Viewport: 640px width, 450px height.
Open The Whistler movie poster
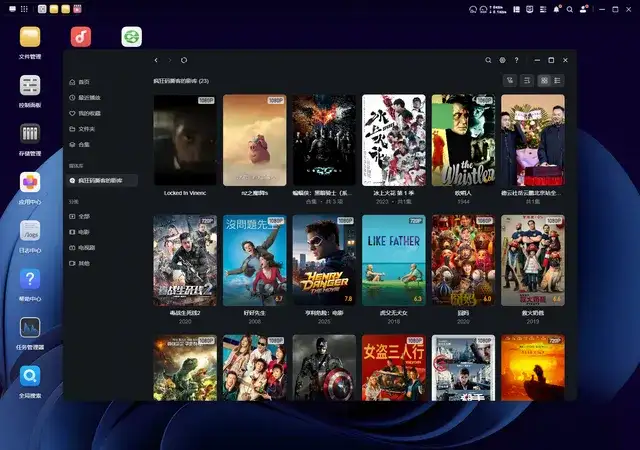[x=463, y=140]
